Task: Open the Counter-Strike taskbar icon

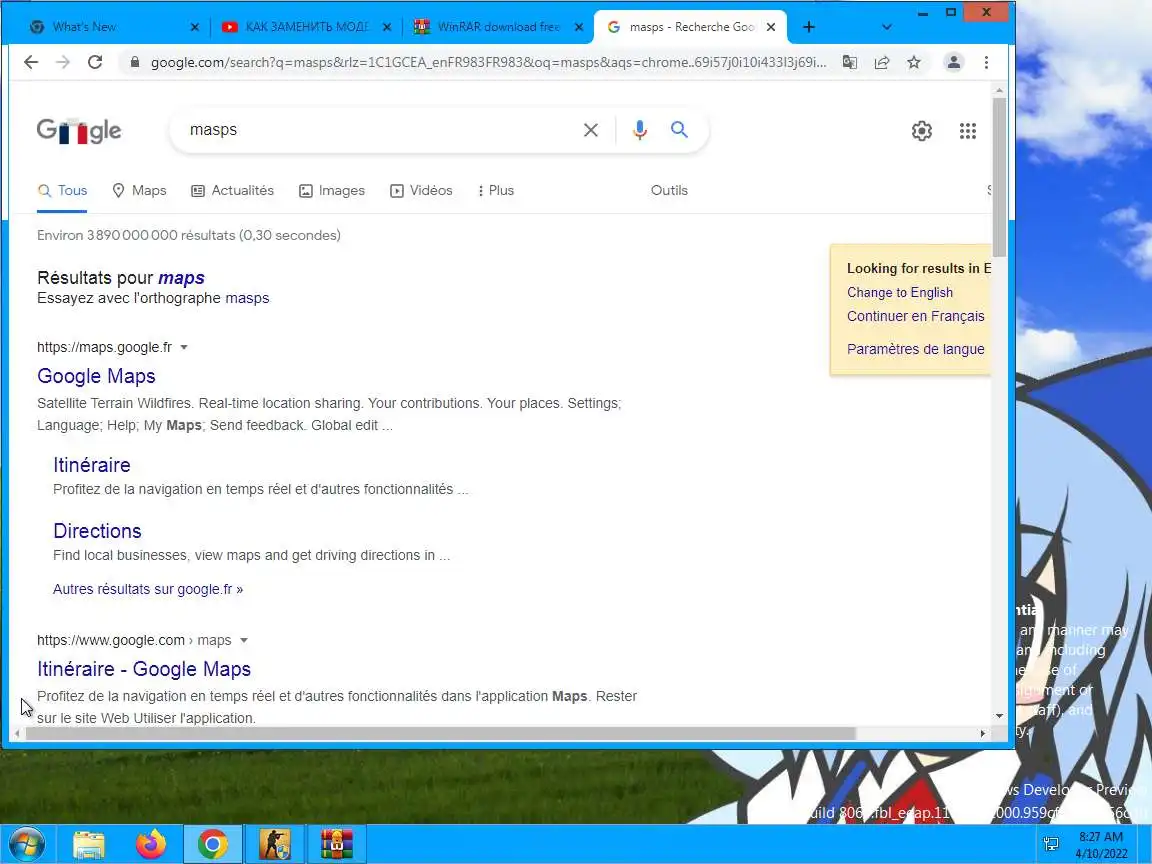Action: pyautogui.click(x=274, y=845)
